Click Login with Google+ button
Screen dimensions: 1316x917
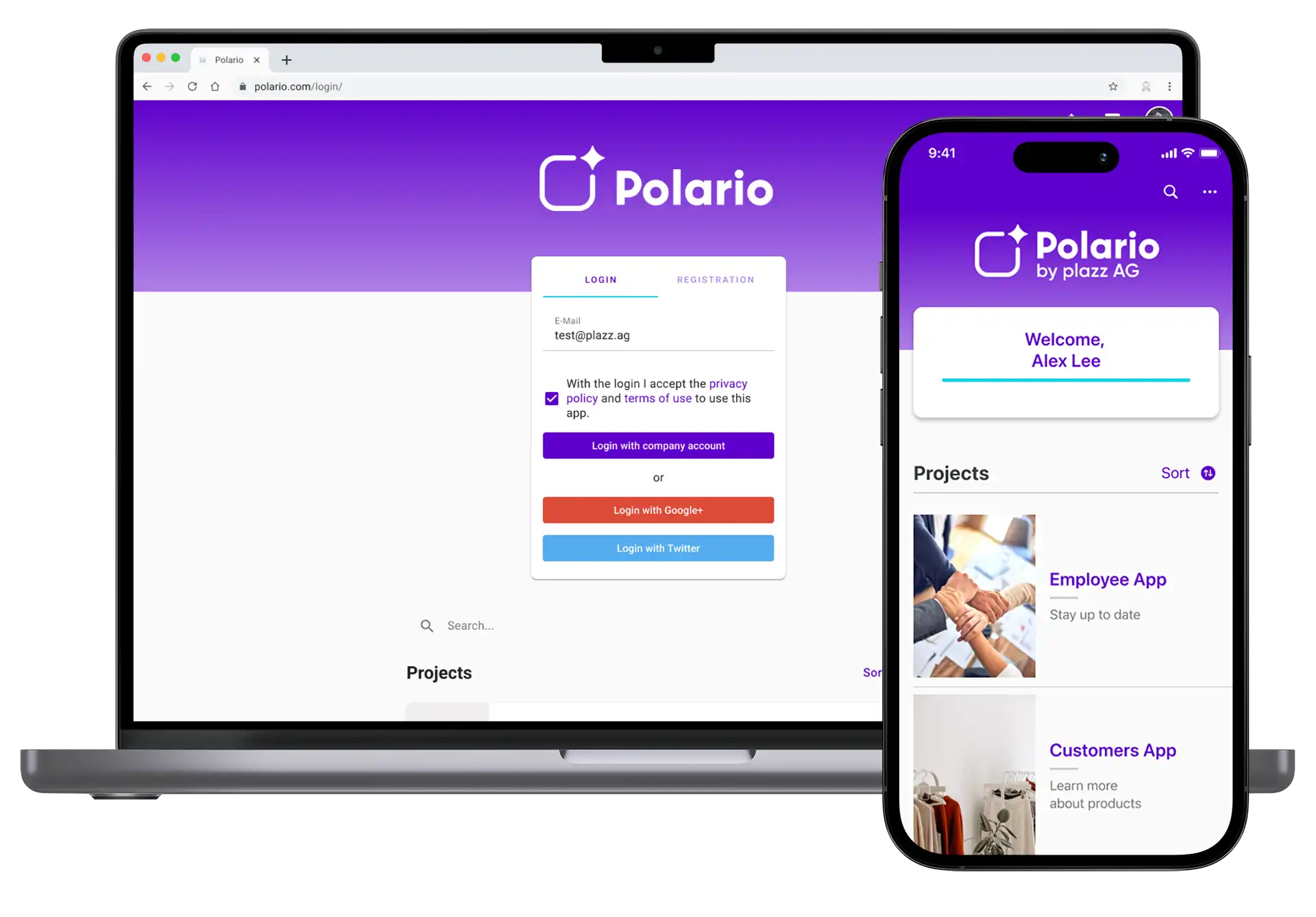658,510
